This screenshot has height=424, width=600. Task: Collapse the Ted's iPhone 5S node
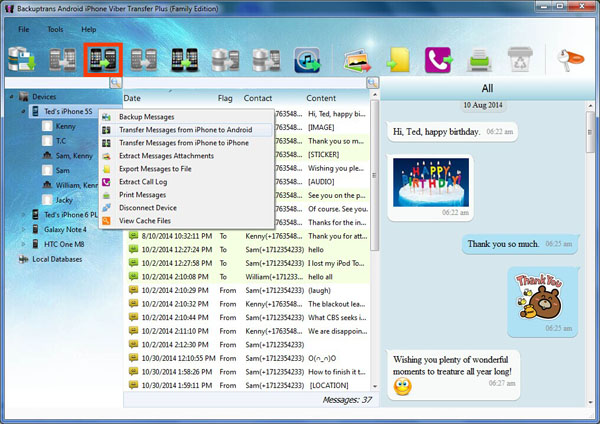23,111
